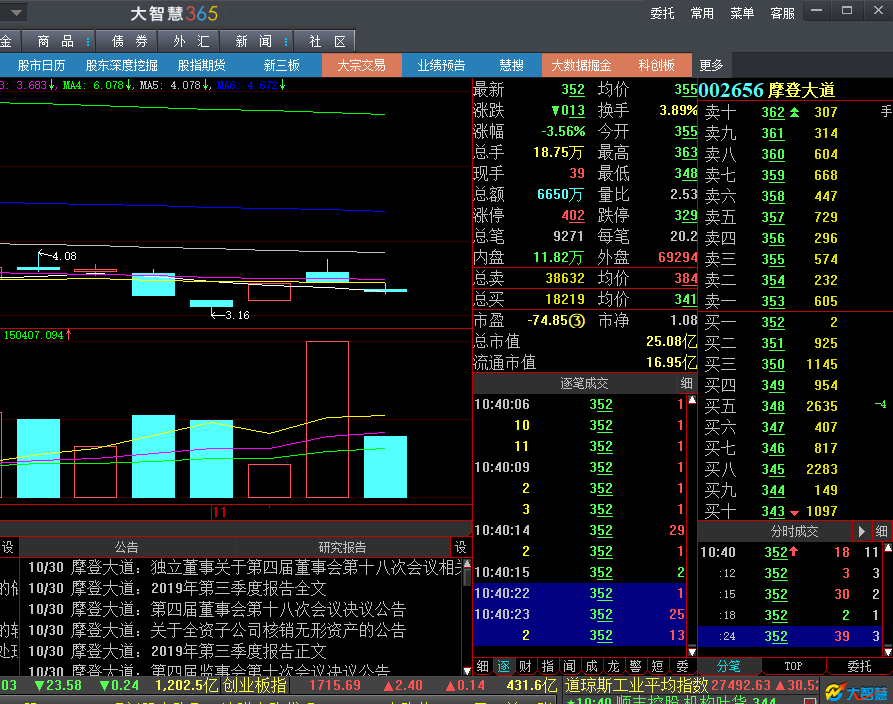The image size is (893, 704).
Task: Click the play arrow beside 分时成交
Action: [x=861, y=531]
